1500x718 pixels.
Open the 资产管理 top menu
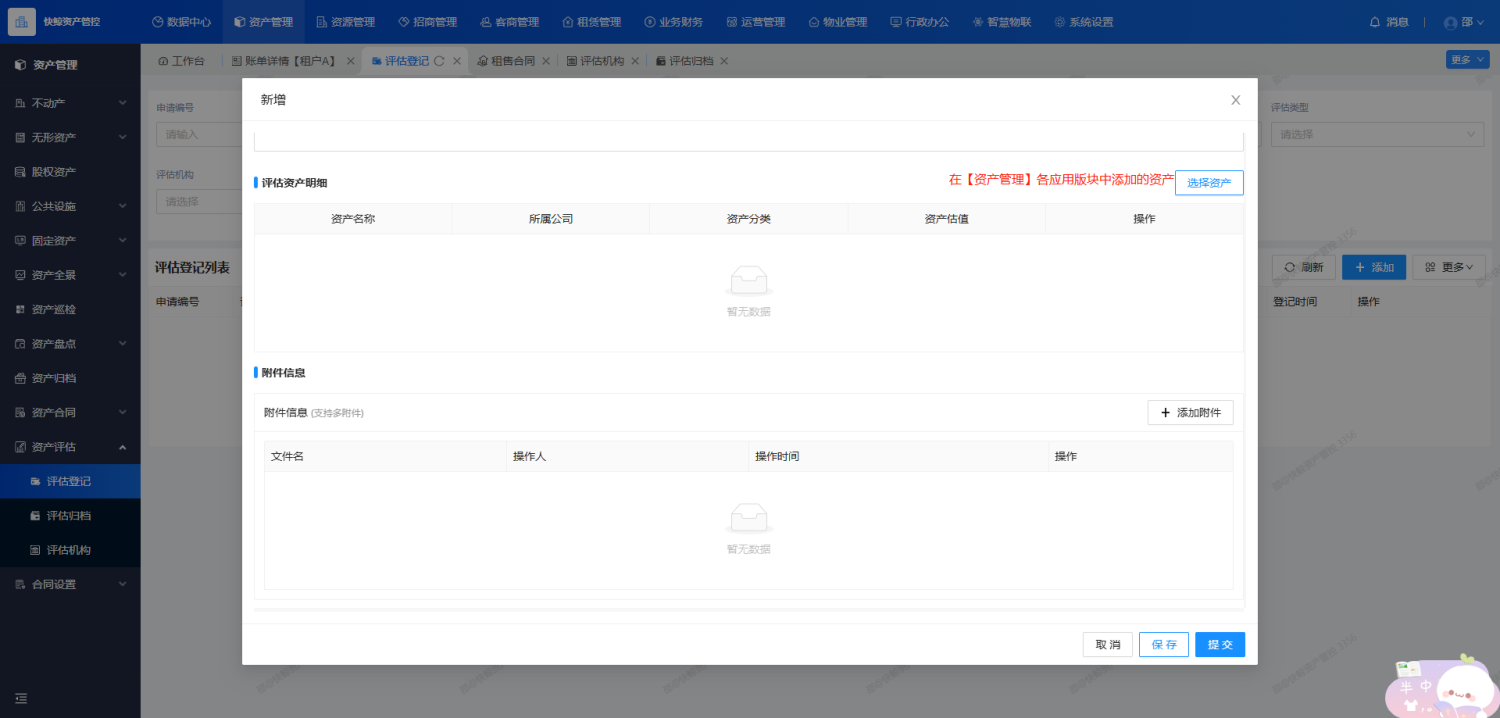click(x=264, y=22)
